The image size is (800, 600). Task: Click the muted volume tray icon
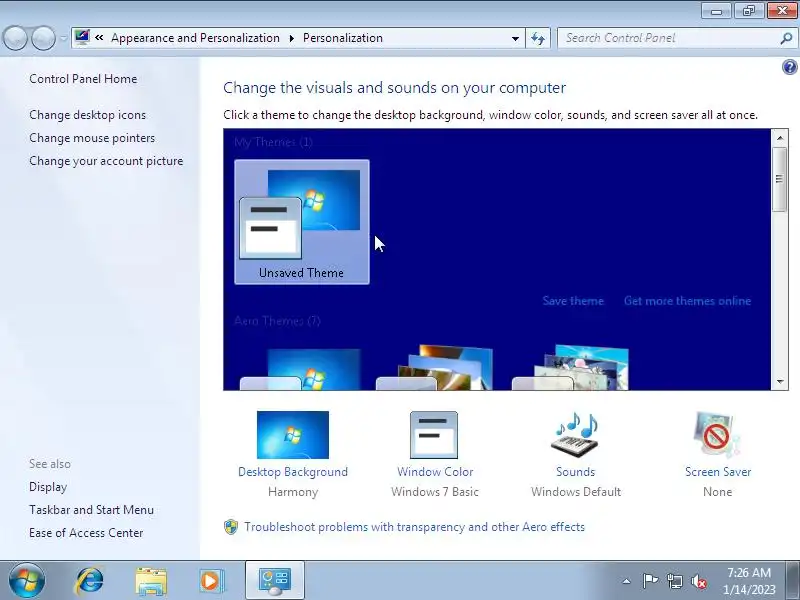(x=699, y=581)
